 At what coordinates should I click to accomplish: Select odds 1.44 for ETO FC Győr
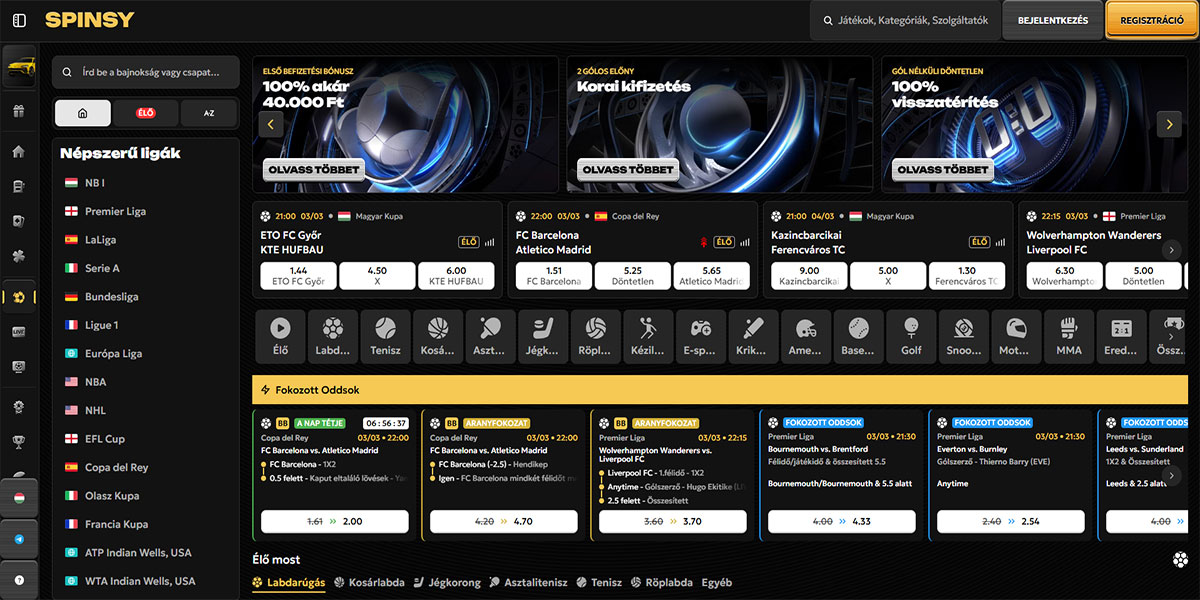[297, 273]
